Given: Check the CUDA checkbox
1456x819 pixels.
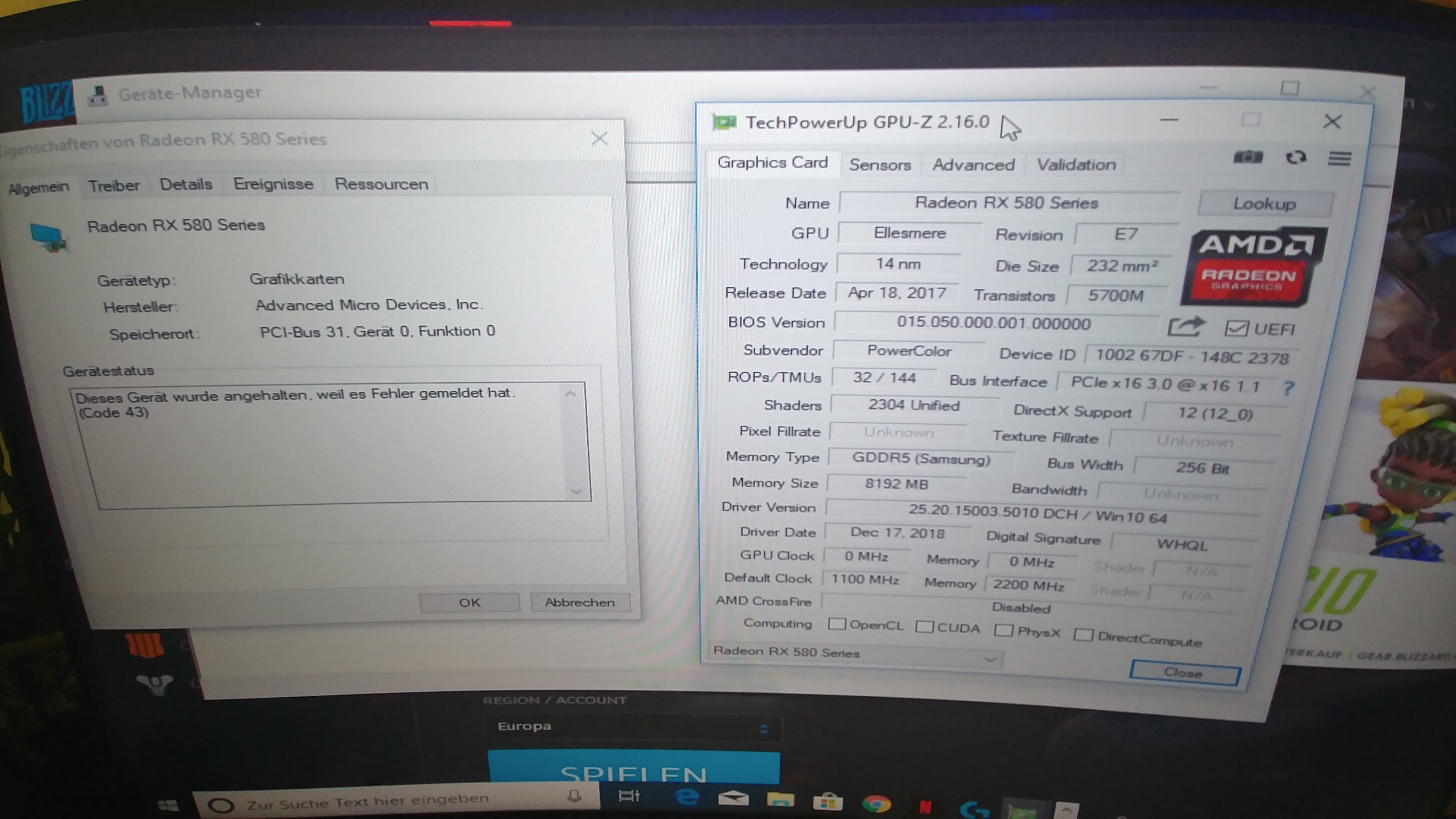Looking at the screenshot, I should click(x=925, y=627).
